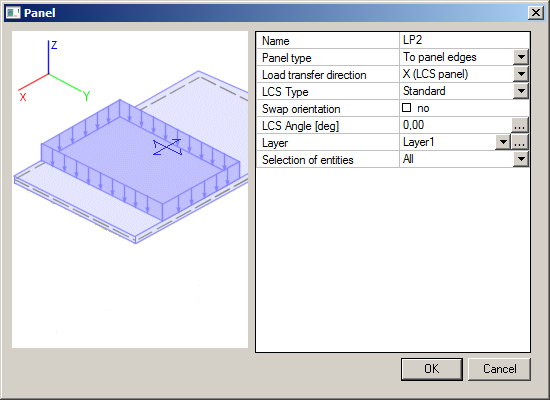This screenshot has width=550, height=400.
Task: Click the XYZ axis triad in preview
Action: click(x=54, y=71)
